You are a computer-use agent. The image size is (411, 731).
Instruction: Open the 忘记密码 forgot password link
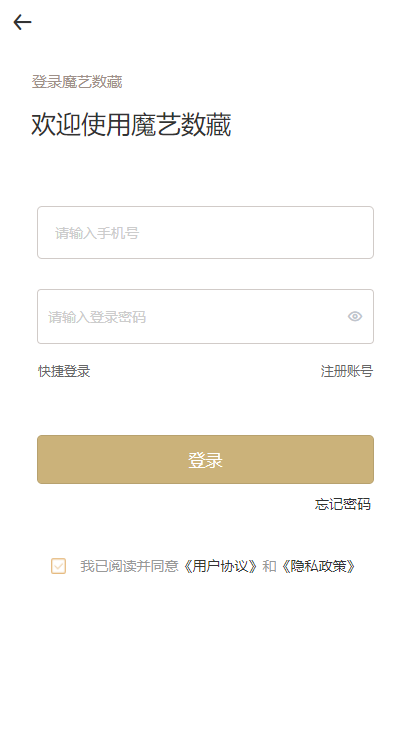342,504
